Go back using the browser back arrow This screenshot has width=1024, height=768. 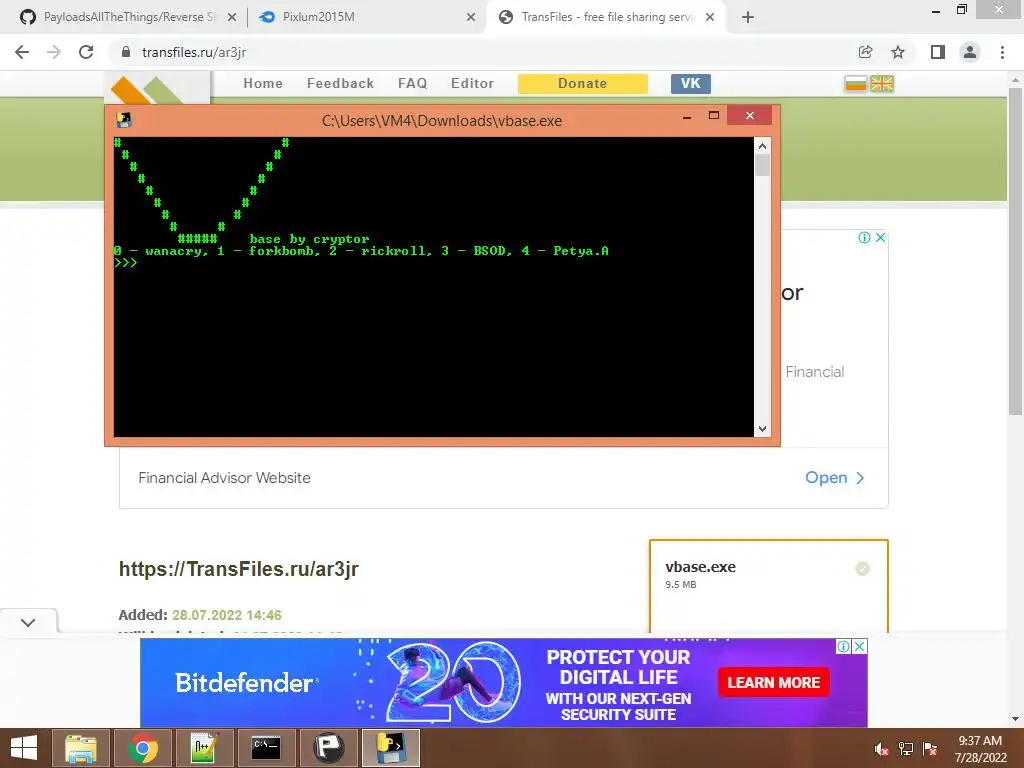click(22, 52)
